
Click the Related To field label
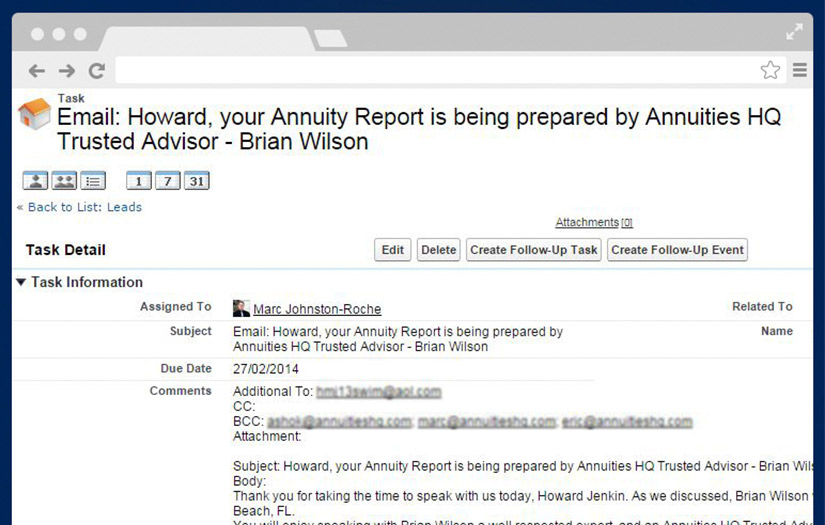point(762,306)
